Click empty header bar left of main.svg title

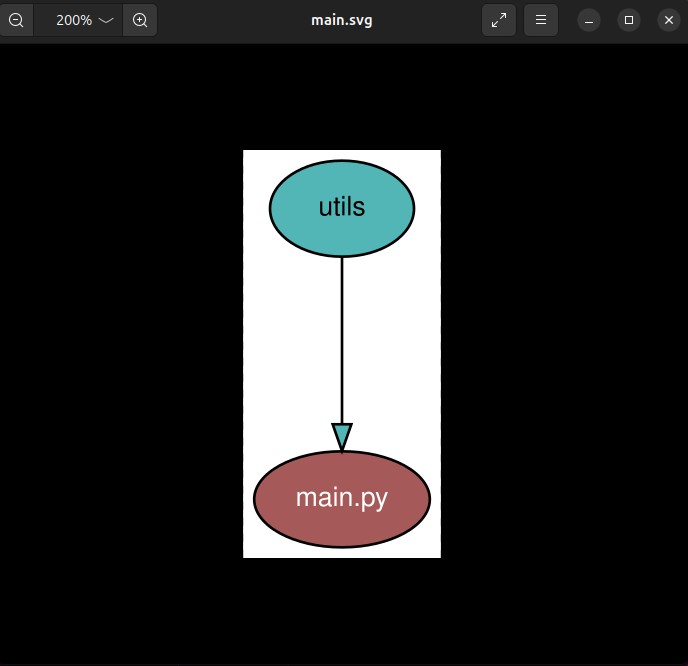[x=230, y=20]
